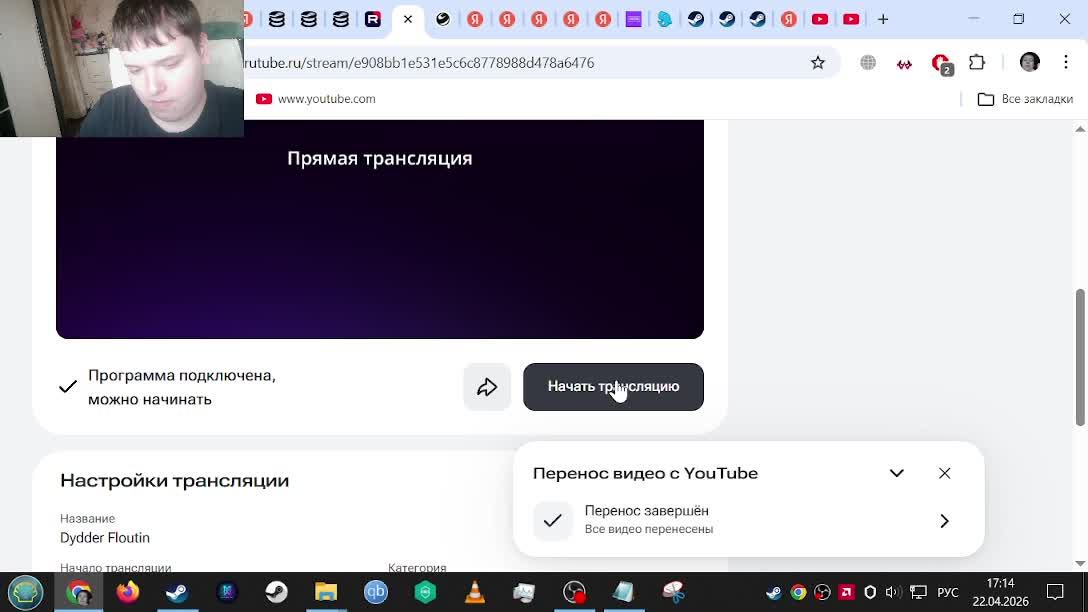
Task: Open the scissors snipping app in taskbar
Action: pos(673,592)
